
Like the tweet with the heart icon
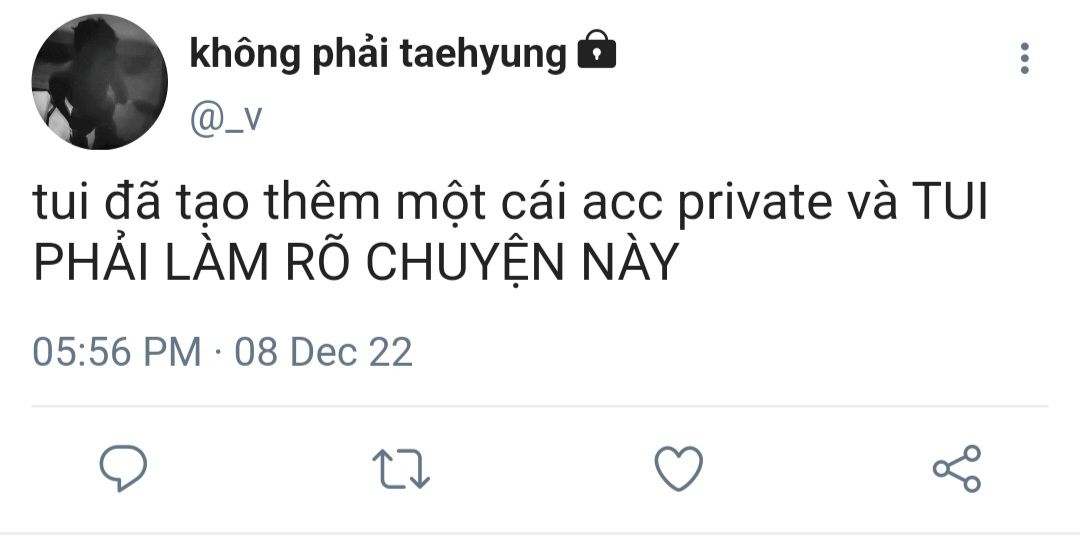point(678,469)
